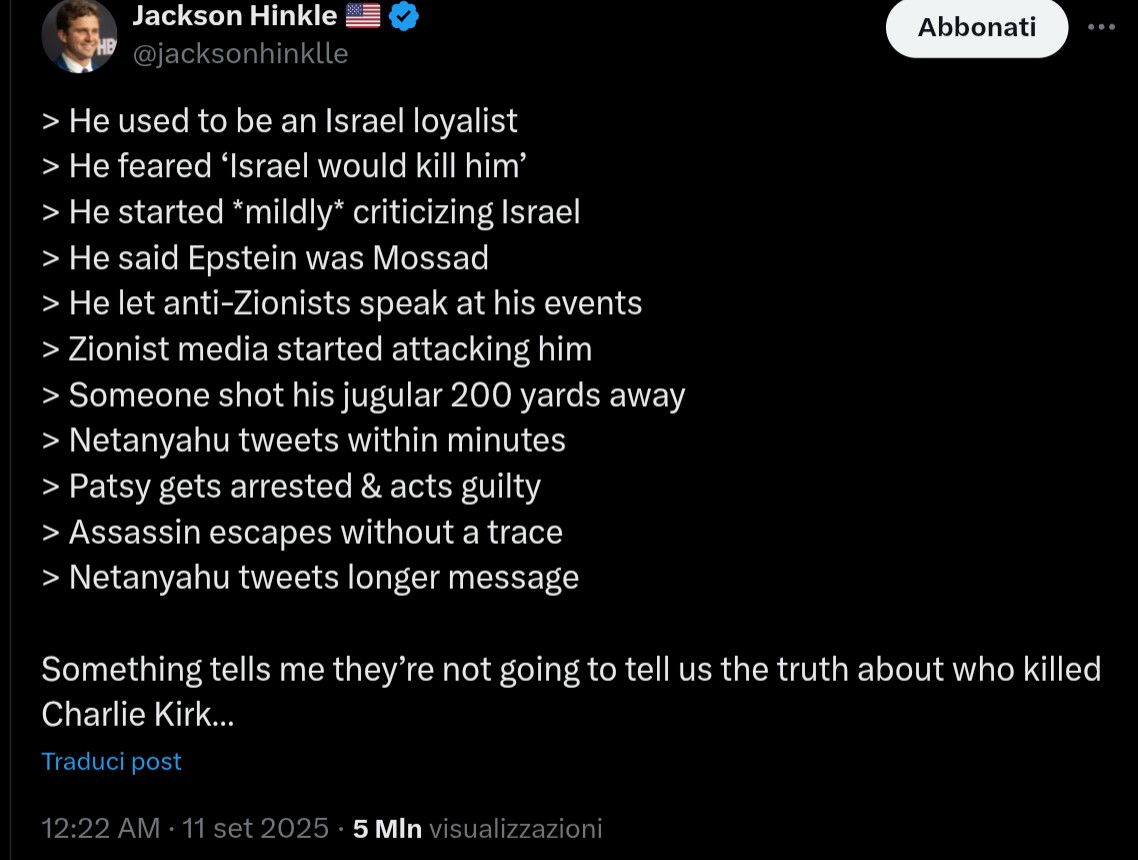Click the 'Netanyahu tweets longer message' line
This screenshot has height=860, width=1138.
click(x=310, y=578)
